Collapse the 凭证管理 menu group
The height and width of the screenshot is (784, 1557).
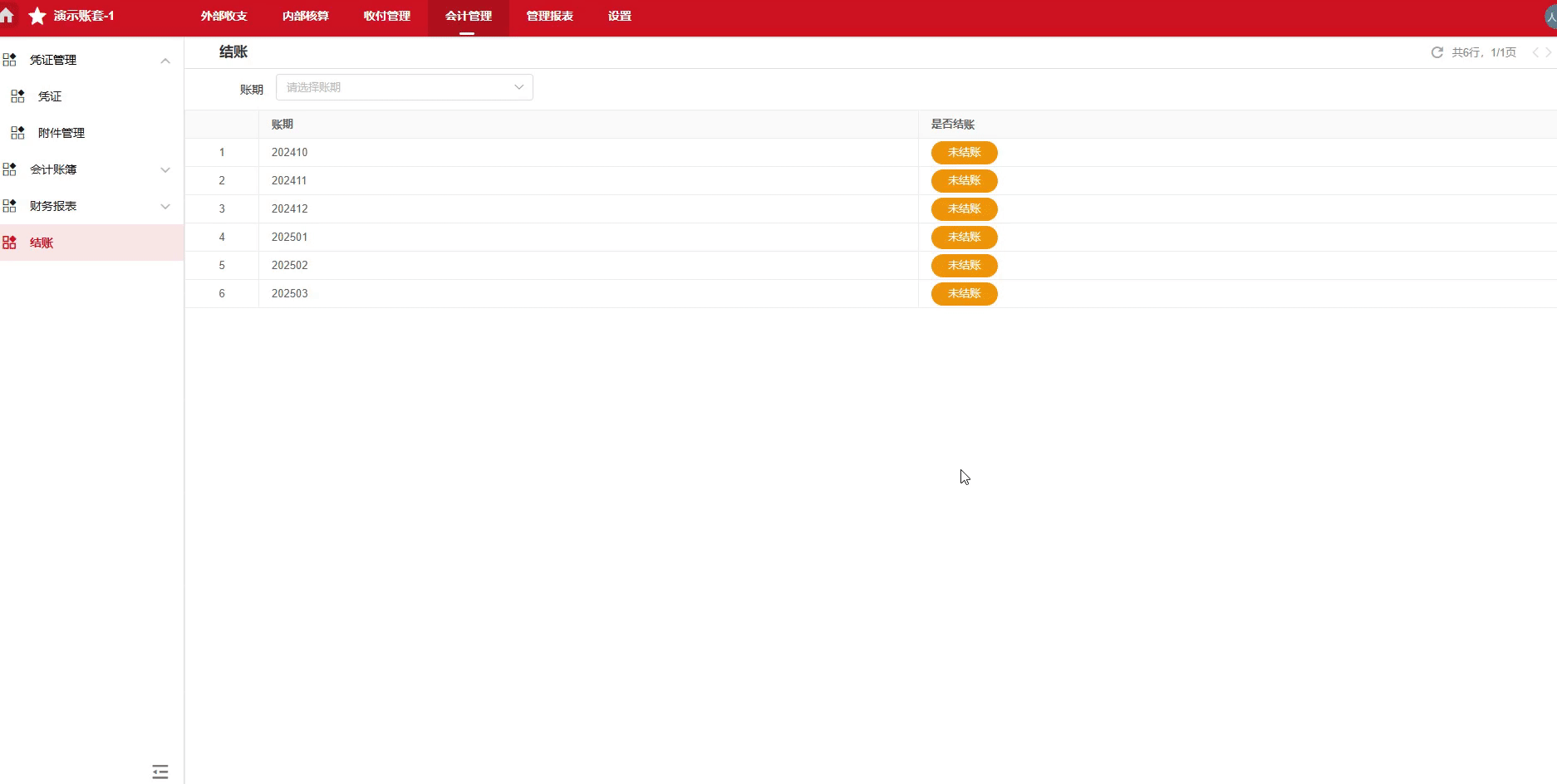pyautogui.click(x=165, y=61)
